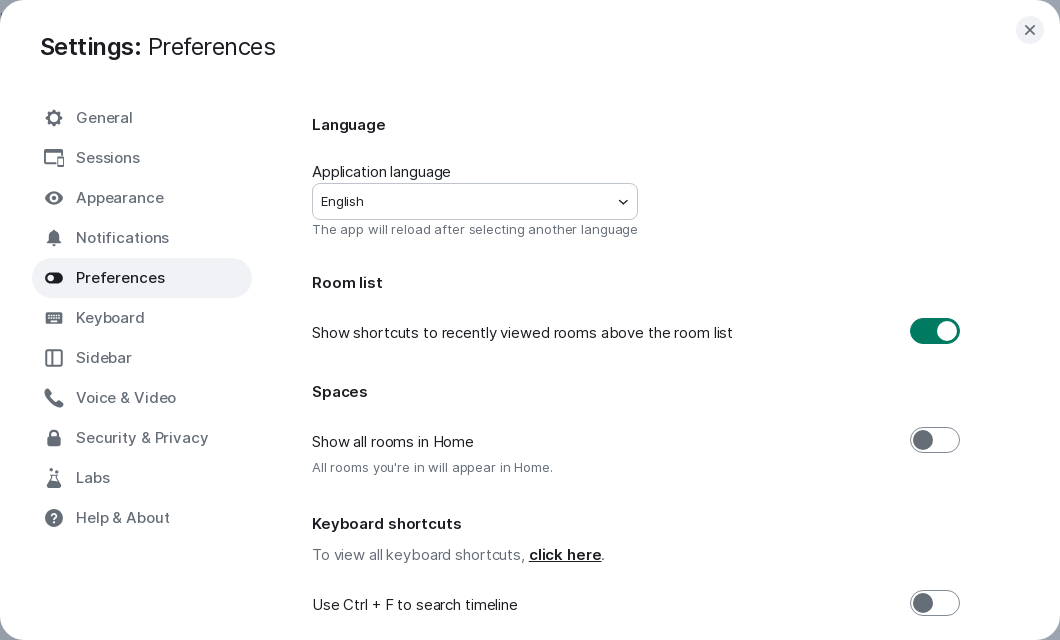Follow the click here keyboard shortcuts link

[565, 555]
